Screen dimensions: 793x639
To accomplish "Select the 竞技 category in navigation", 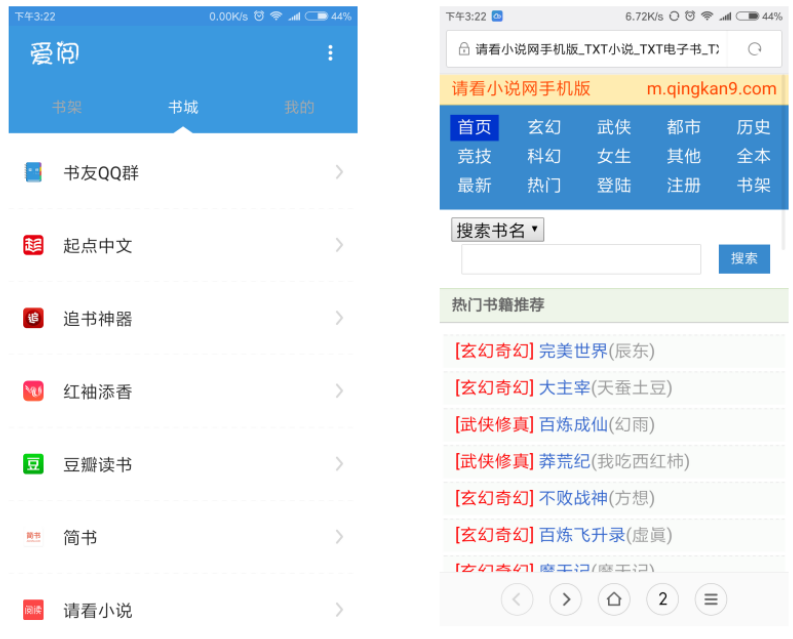I will click(x=474, y=156).
